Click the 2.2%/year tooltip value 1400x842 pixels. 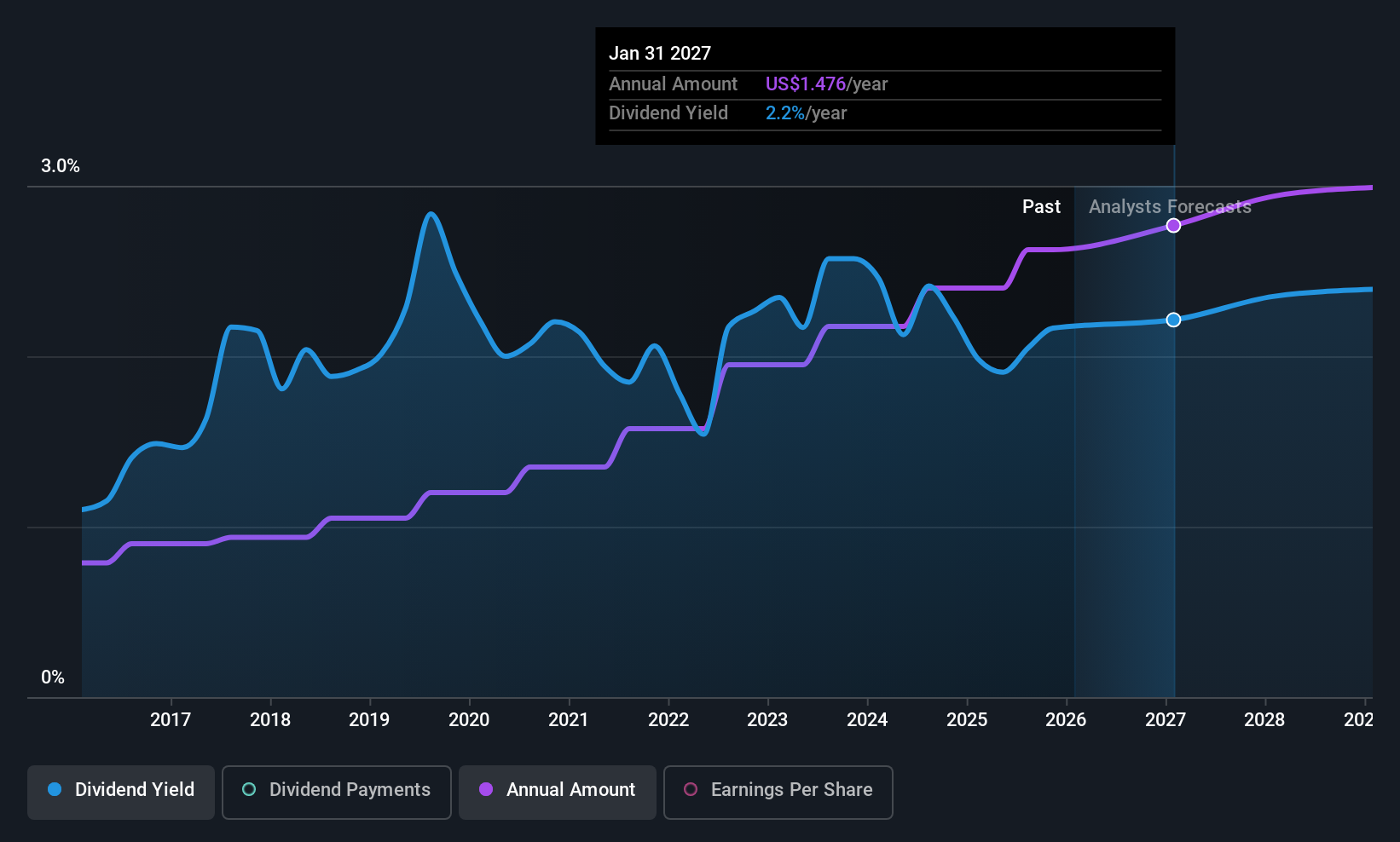[806, 112]
